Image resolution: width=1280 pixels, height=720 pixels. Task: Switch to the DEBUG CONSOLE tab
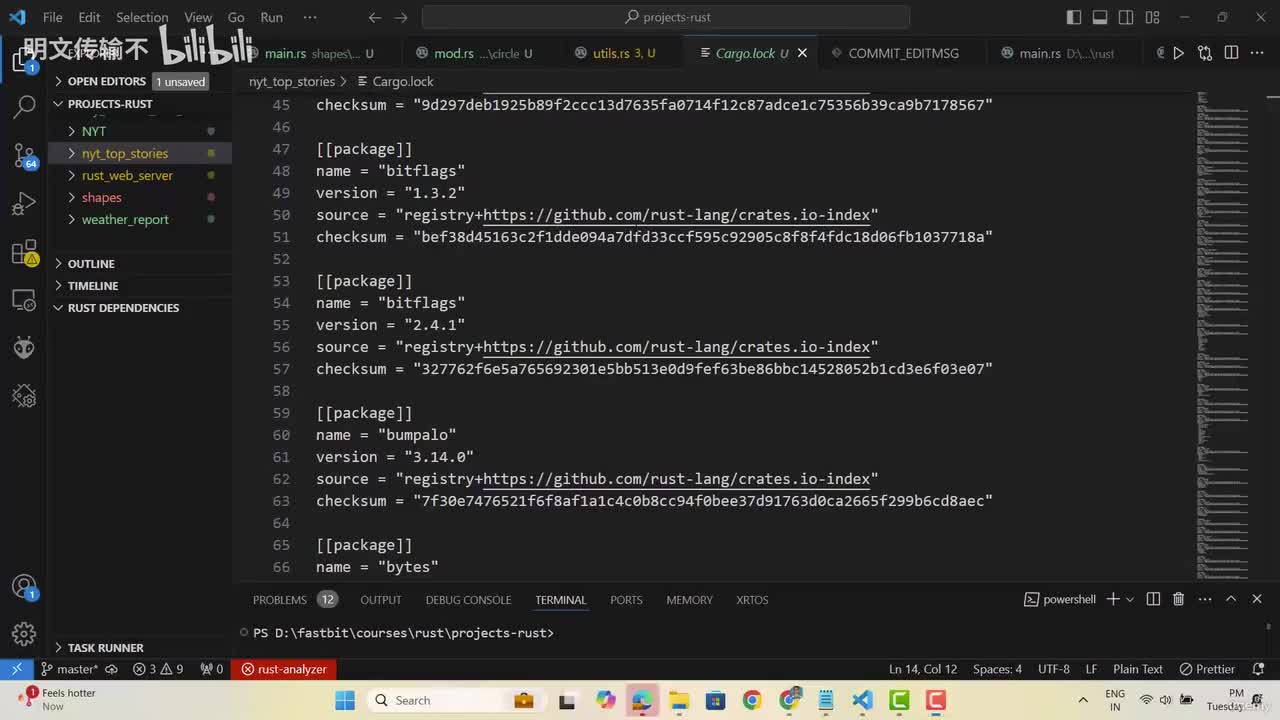point(468,600)
